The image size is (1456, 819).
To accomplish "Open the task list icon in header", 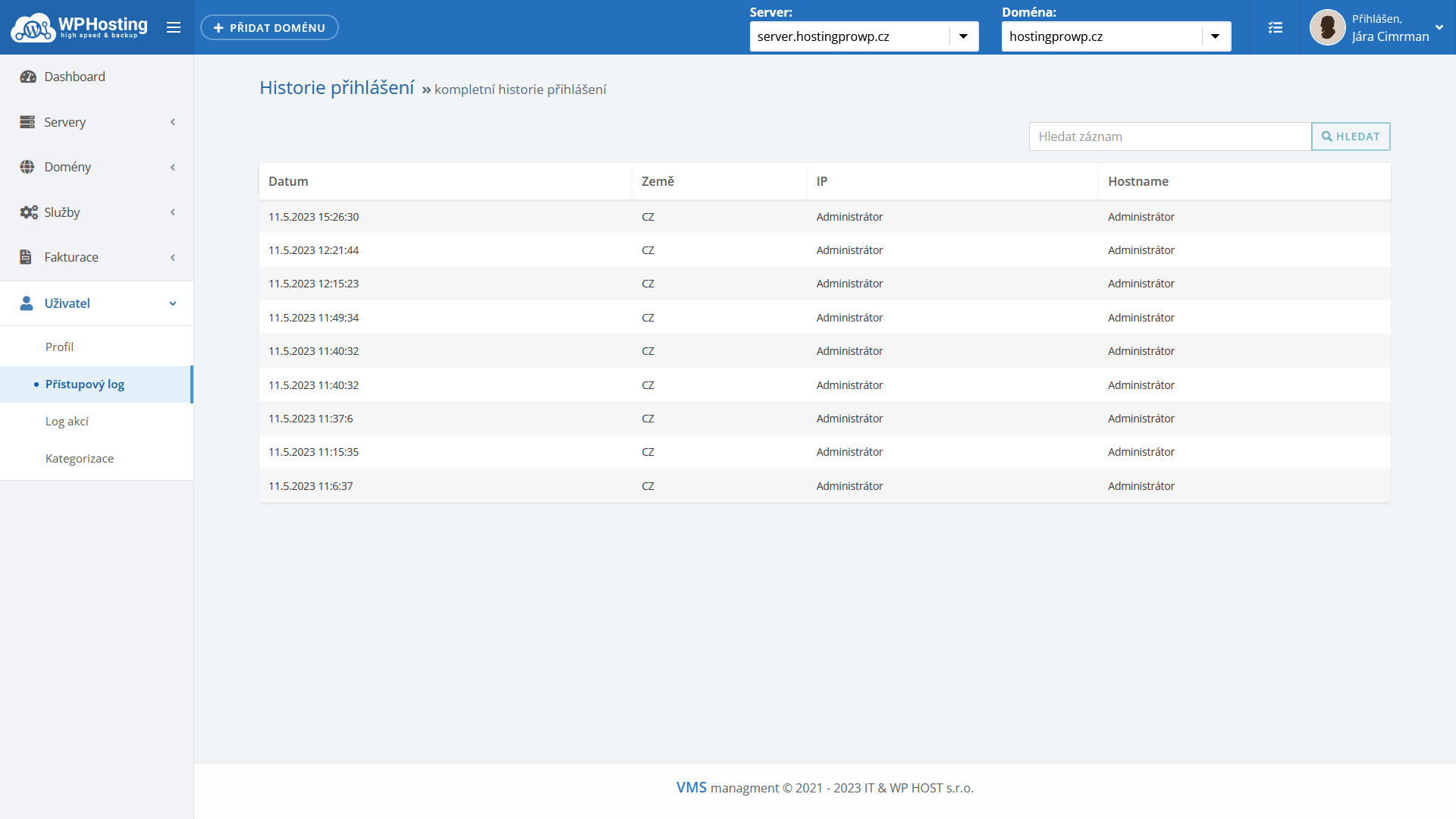I will pos(1276,27).
